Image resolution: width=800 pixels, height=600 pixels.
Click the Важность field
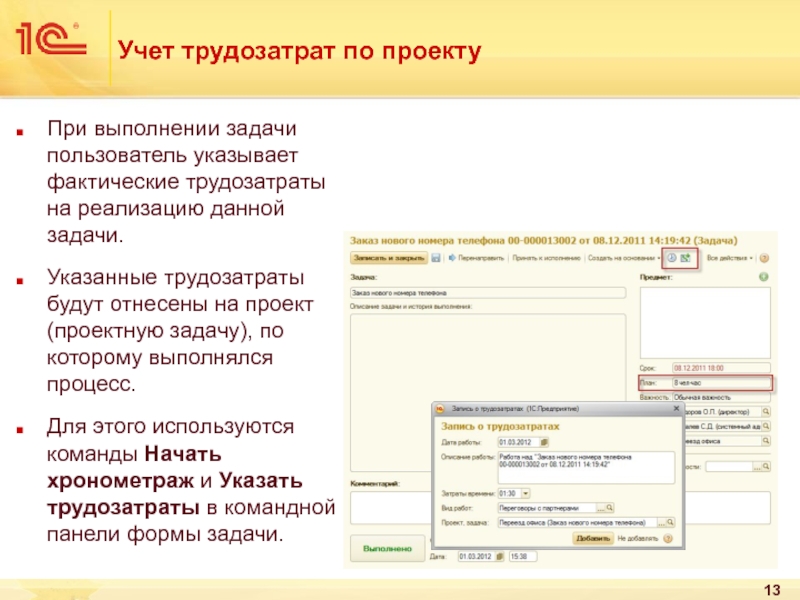pyautogui.click(x=721, y=397)
